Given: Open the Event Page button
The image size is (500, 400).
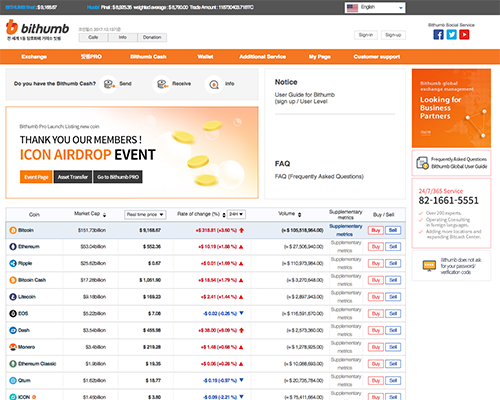Looking at the screenshot, I should tap(36, 177).
